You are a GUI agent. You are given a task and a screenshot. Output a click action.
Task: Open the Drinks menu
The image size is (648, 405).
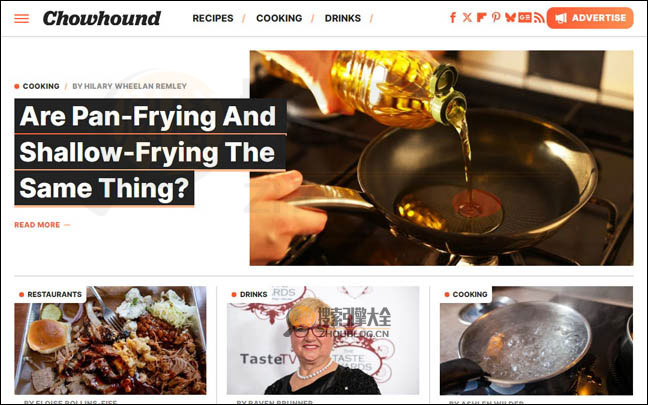tap(343, 18)
